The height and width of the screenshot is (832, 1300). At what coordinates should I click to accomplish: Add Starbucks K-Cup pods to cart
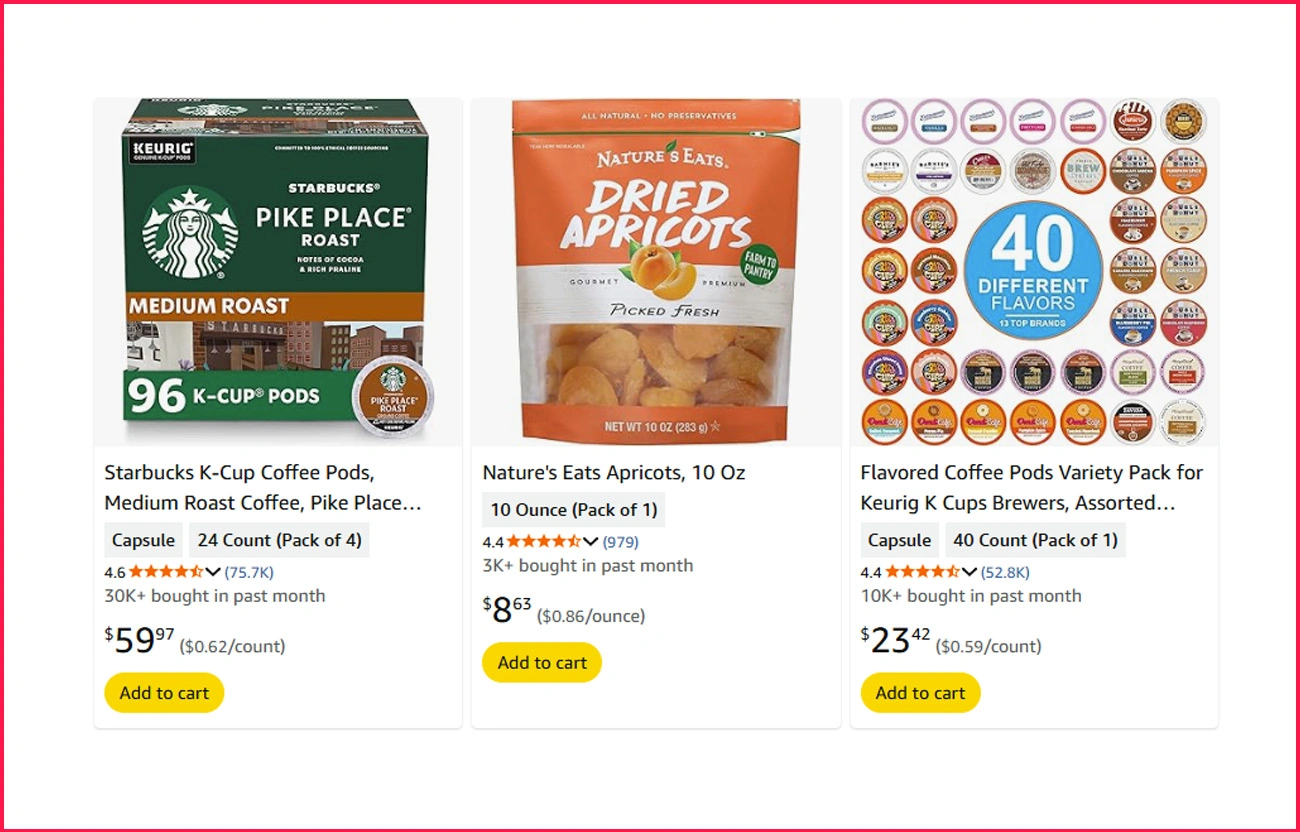coord(164,693)
